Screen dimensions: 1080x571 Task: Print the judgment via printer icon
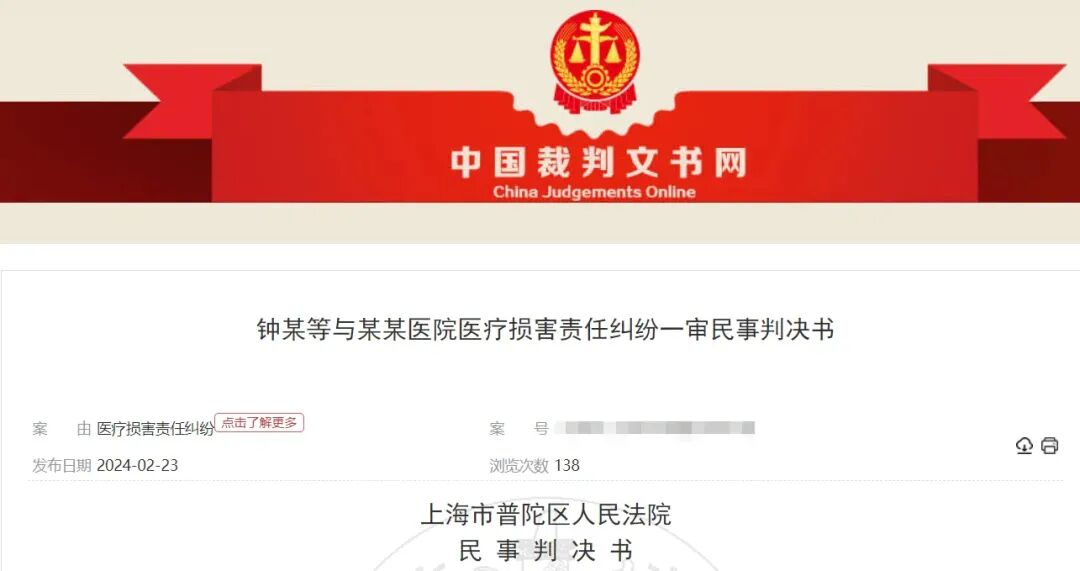click(x=1049, y=446)
